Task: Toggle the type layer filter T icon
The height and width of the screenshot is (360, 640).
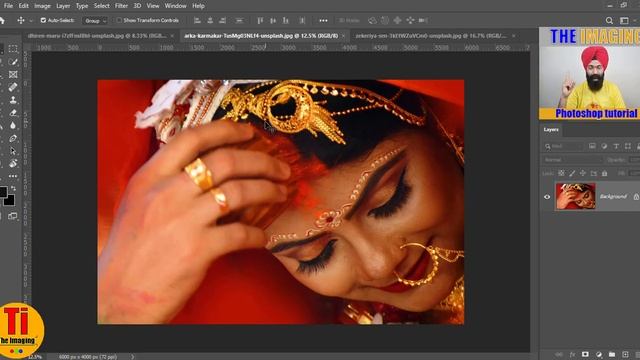Action: coord(616,146)
